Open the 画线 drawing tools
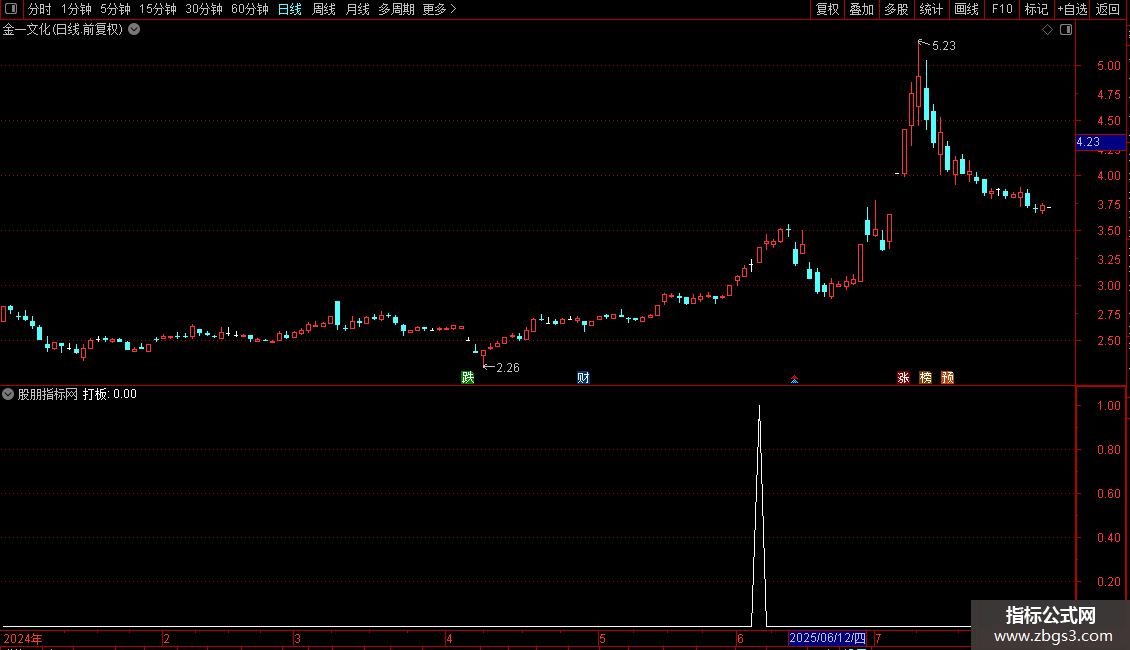The image size is (1130, 650). coord(966,9)
